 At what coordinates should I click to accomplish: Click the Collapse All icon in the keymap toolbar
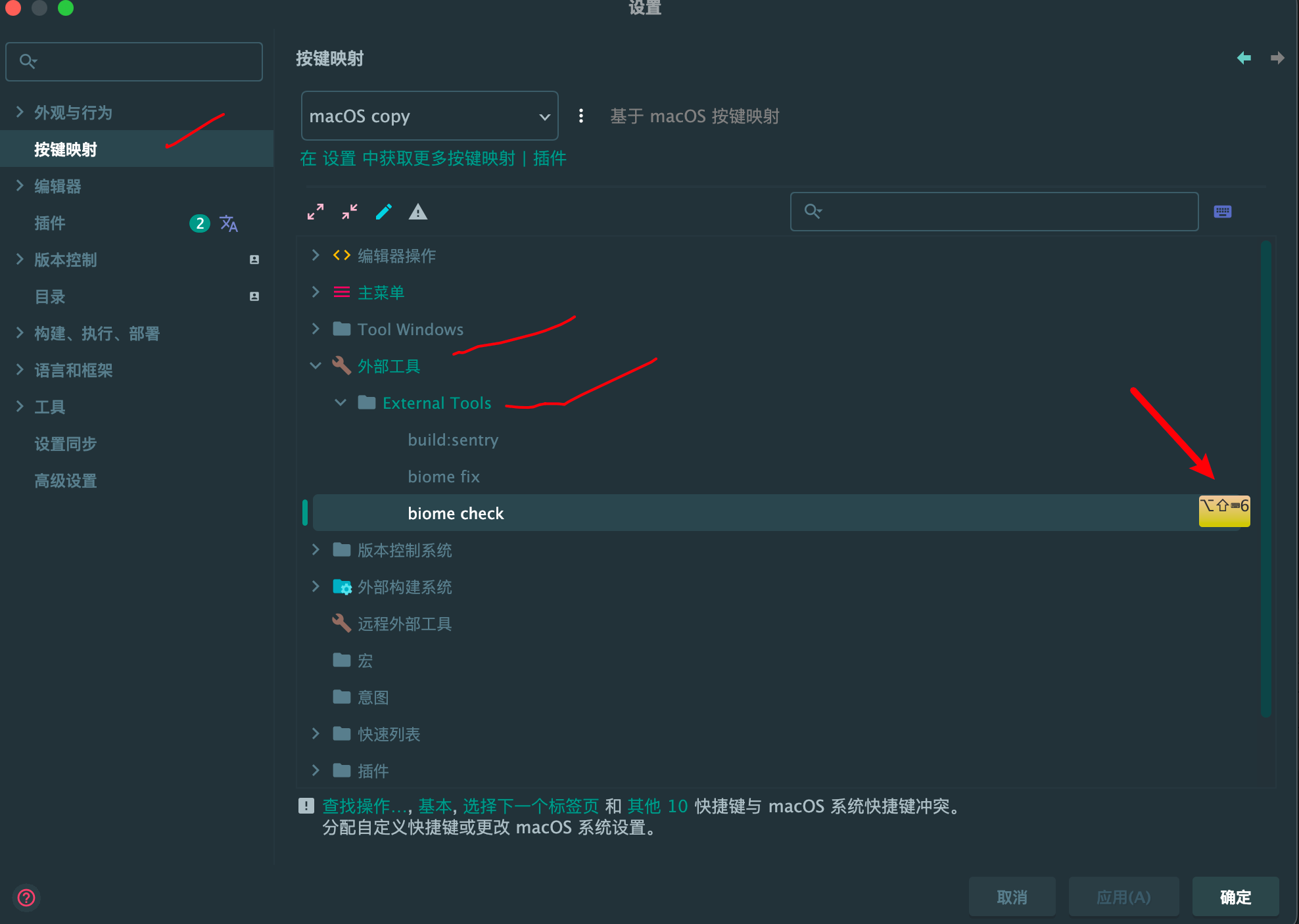click(350, 212)
